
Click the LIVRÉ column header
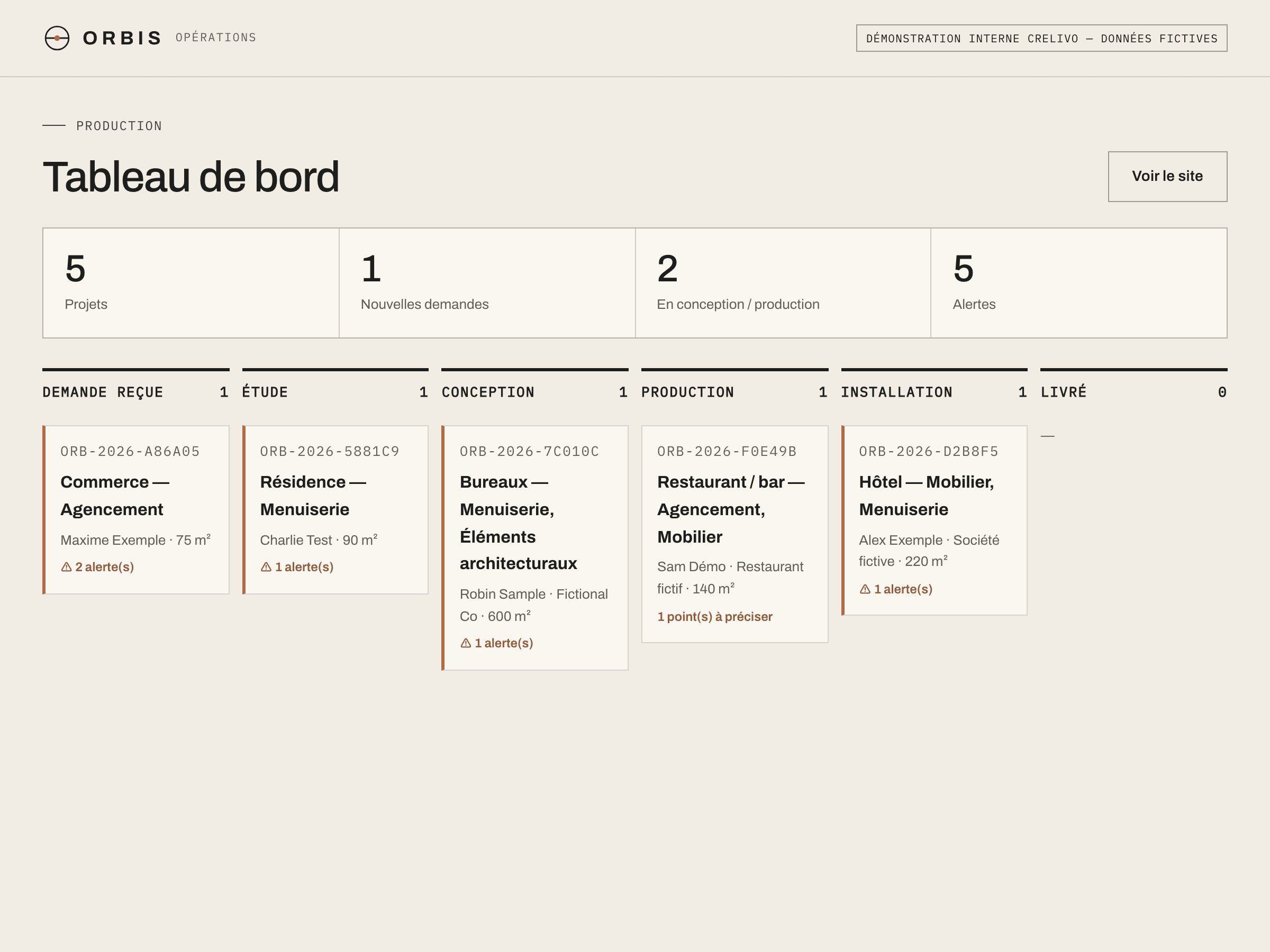pyautogui.click(x=1134, y=392)
